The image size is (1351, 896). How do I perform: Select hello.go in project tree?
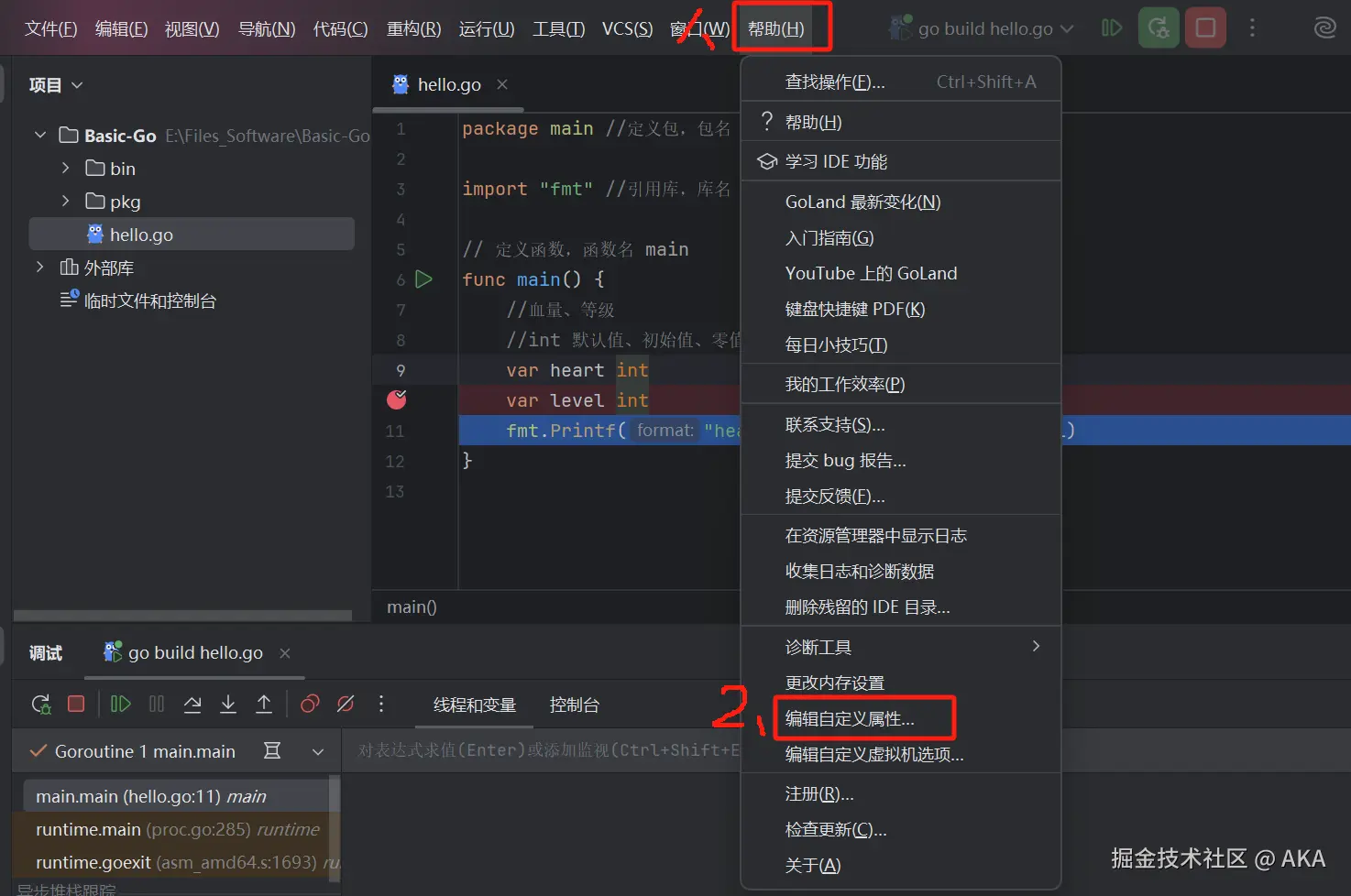click(x=192, y=235)
